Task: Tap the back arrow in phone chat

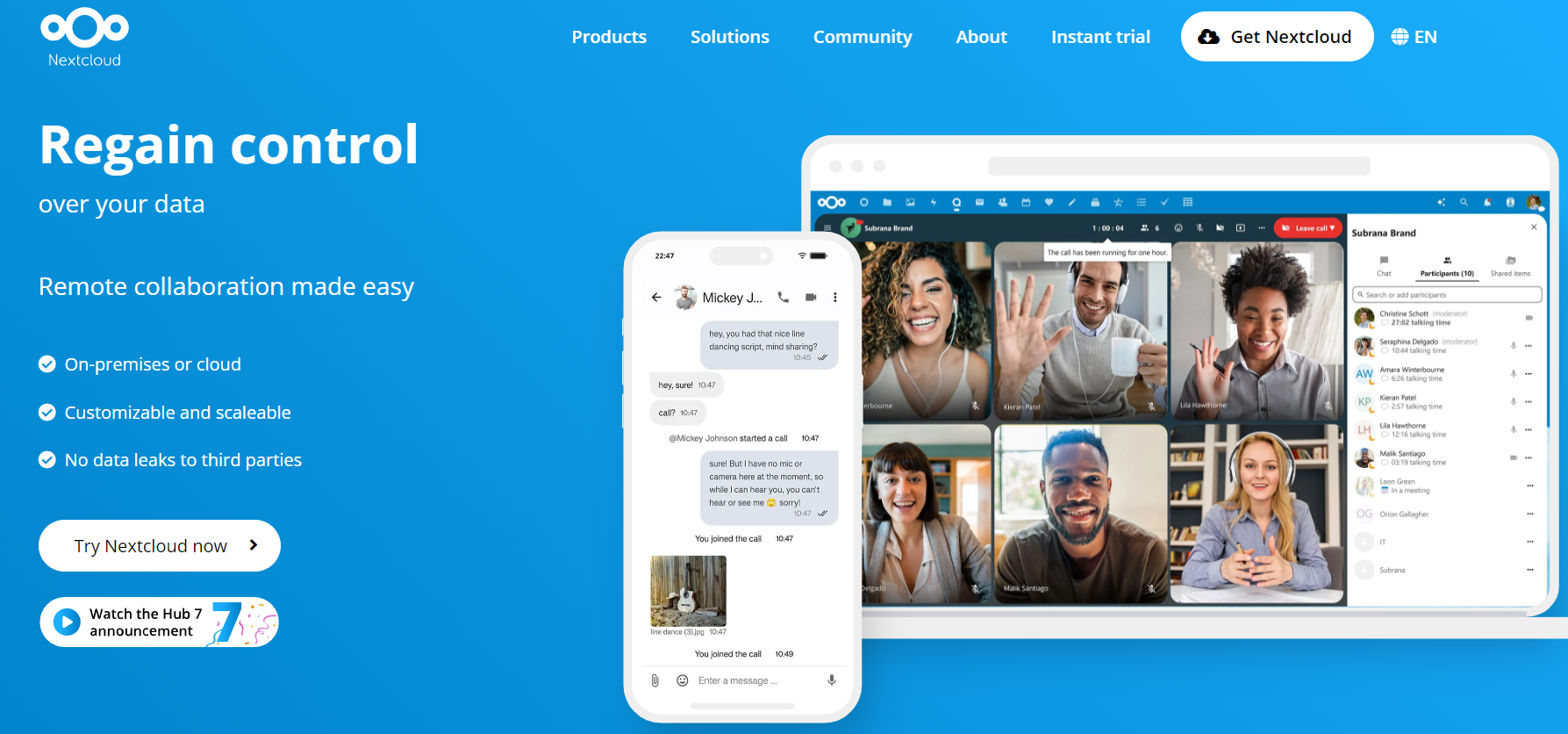Action: pyautogui.click(x=656, y=298)
